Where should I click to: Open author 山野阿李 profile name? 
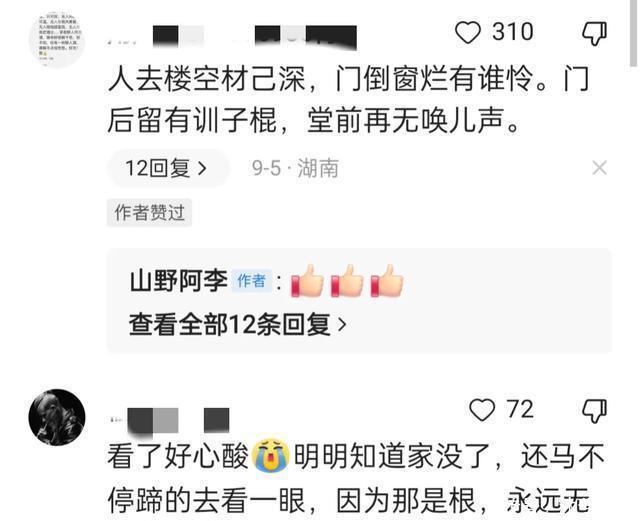[178, 281]
